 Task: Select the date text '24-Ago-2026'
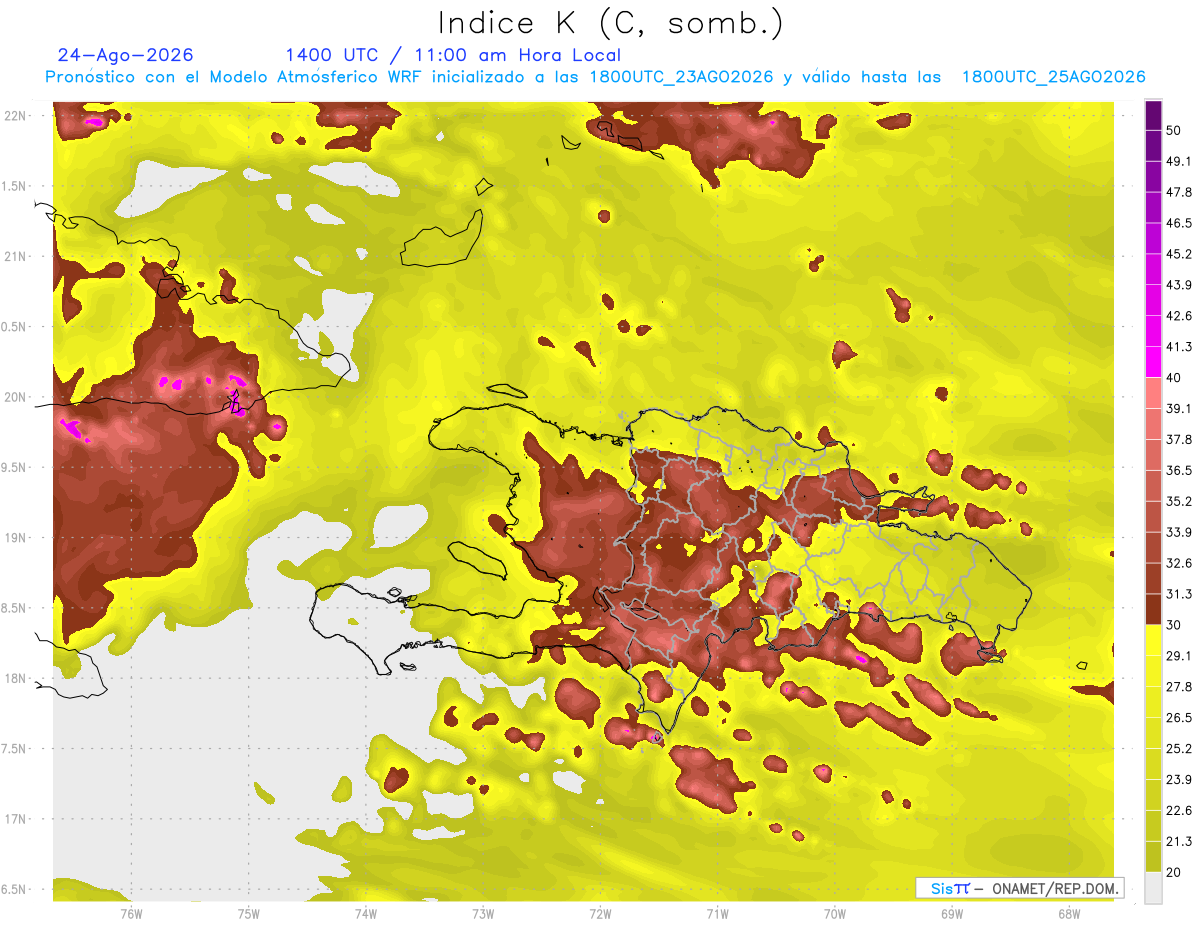126,55
